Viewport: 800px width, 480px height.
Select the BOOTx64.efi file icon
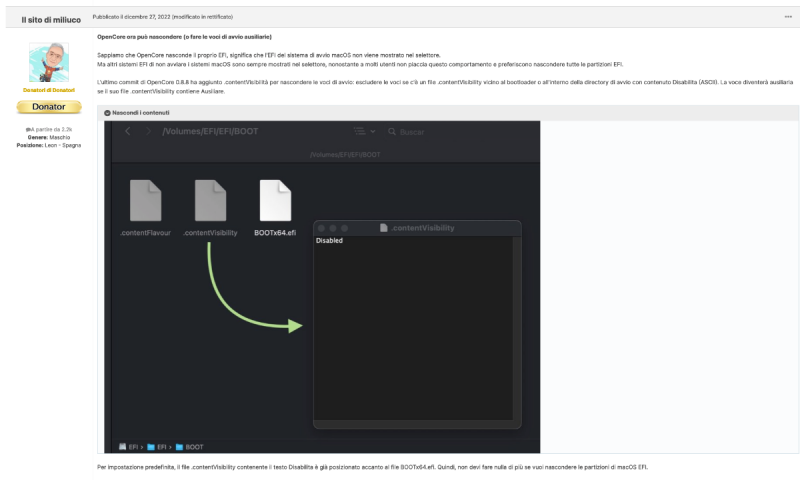coord(275,200)
